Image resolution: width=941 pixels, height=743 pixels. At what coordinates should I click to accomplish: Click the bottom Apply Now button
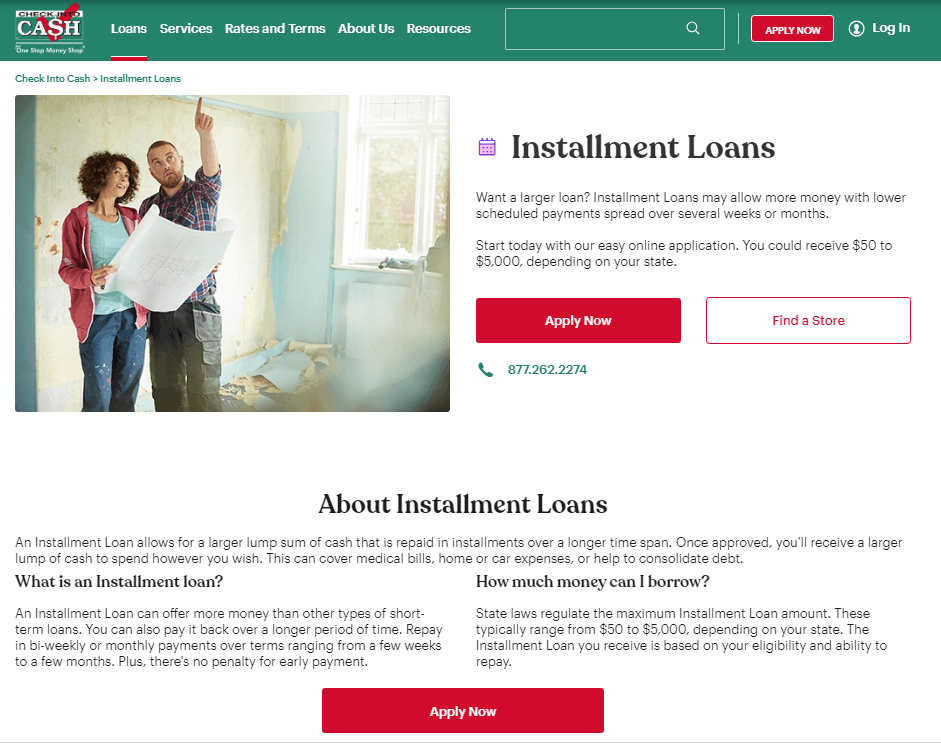tap(463, 711)
